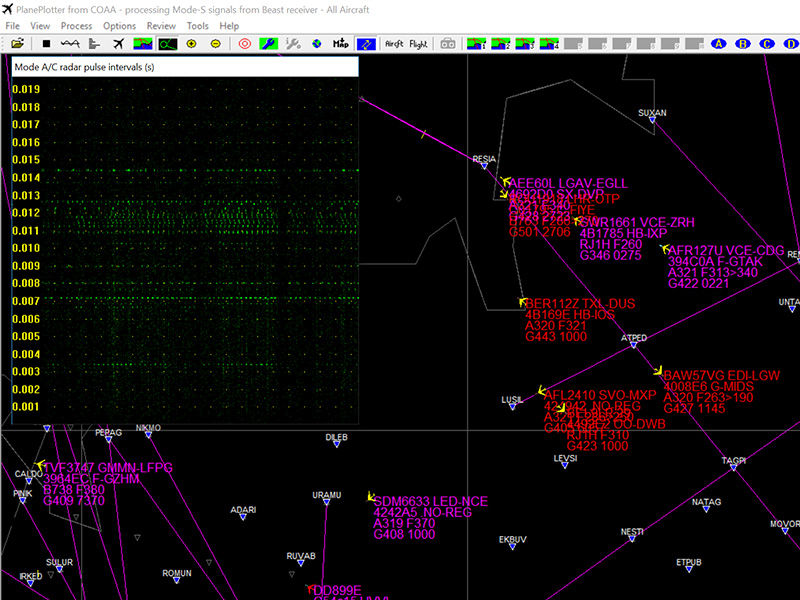This screenshot has width=800, height=600.
Task: Show the signal waveform view
Action: pos(70,44)
